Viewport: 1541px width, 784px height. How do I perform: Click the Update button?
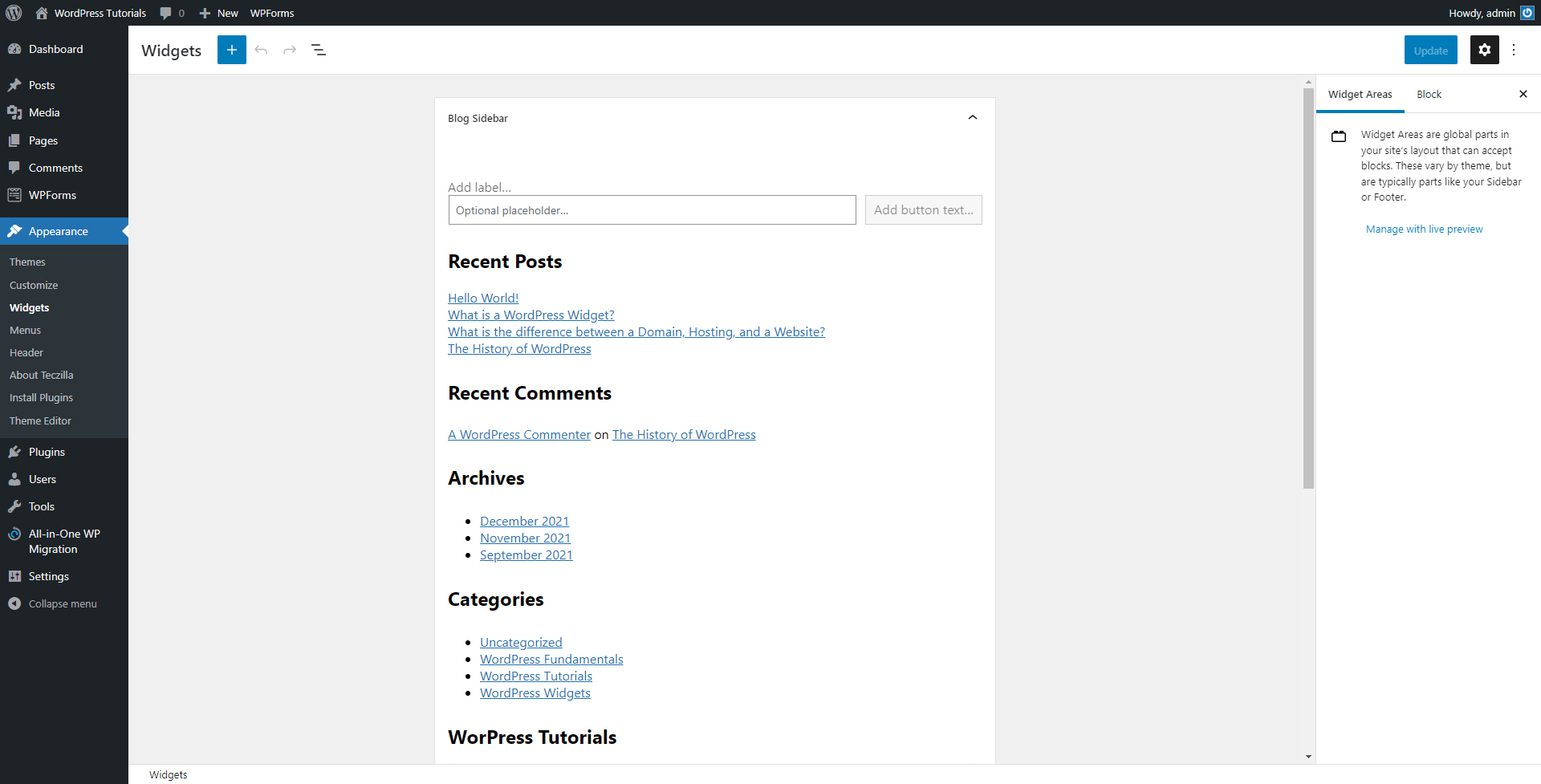[1430, 50]
